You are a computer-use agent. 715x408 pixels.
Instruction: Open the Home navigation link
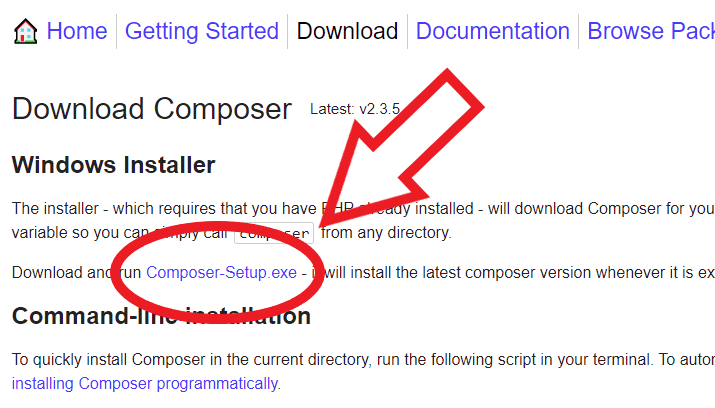pos(76,32)
